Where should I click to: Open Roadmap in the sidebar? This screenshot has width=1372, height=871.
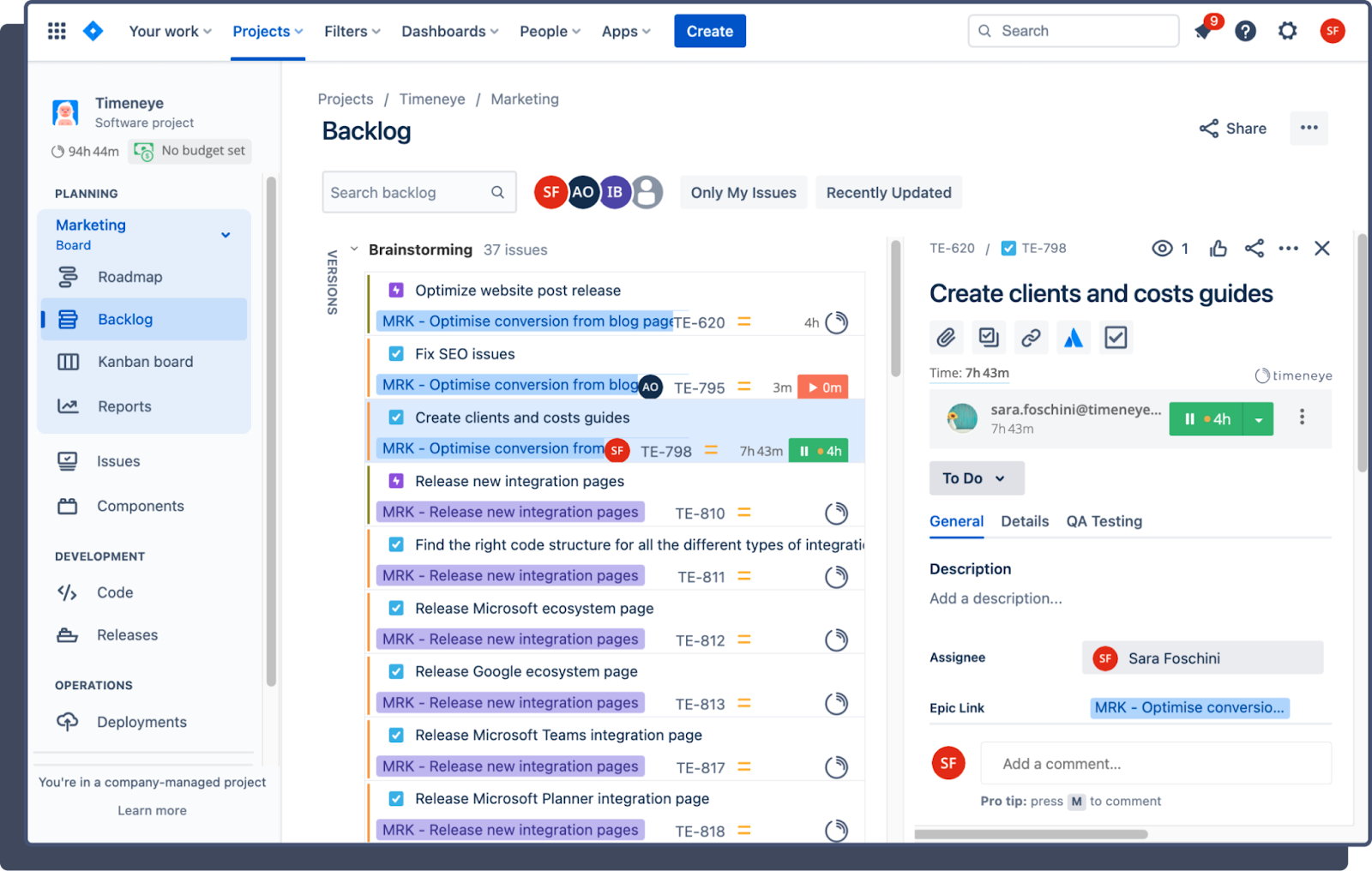pos(144,277)
